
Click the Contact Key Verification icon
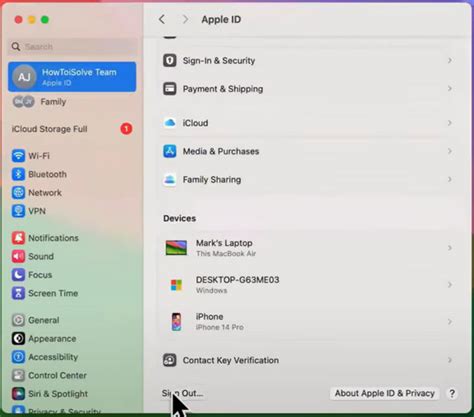coord(170,360)
